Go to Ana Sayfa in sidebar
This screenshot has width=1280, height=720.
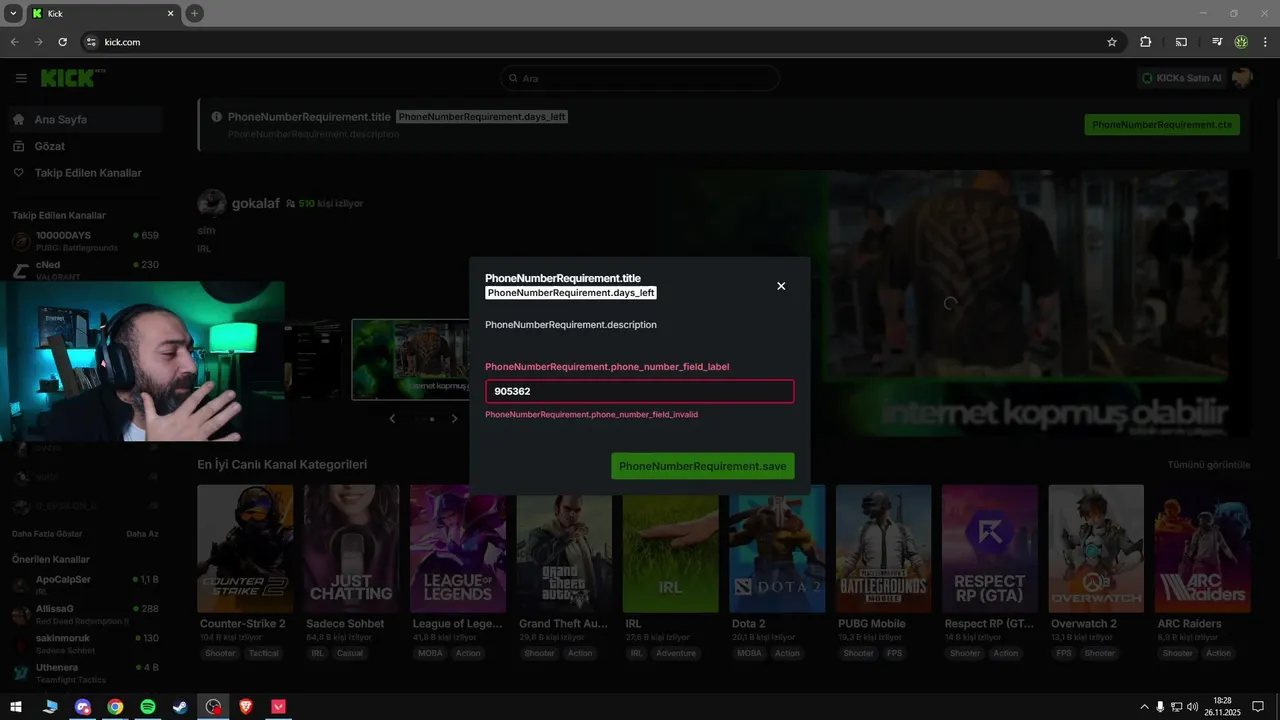click(x=84, y=119)
